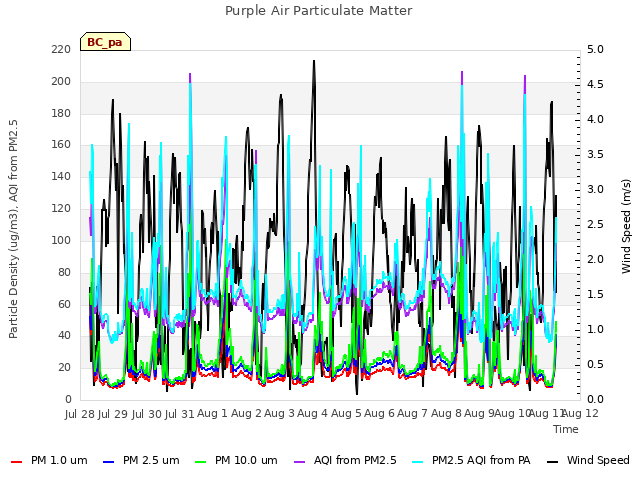Click the cyan PM2.5 AQI from PA swatch
This screenshot has width=640, height=480.
click(x=418, y=462)
